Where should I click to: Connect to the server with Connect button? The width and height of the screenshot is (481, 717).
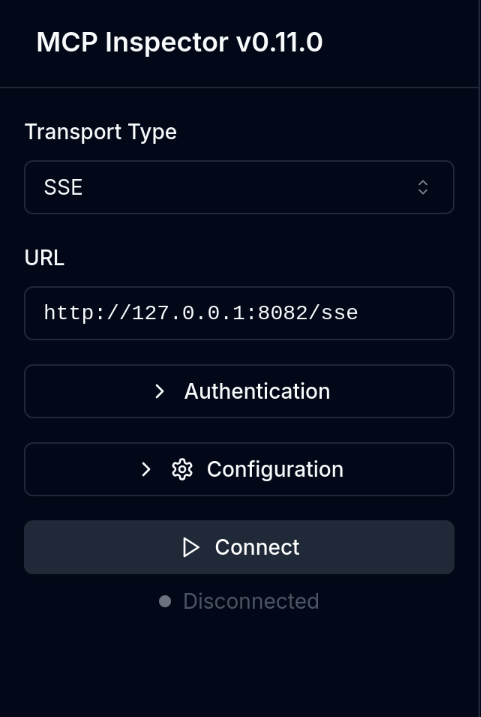(239, 547)
